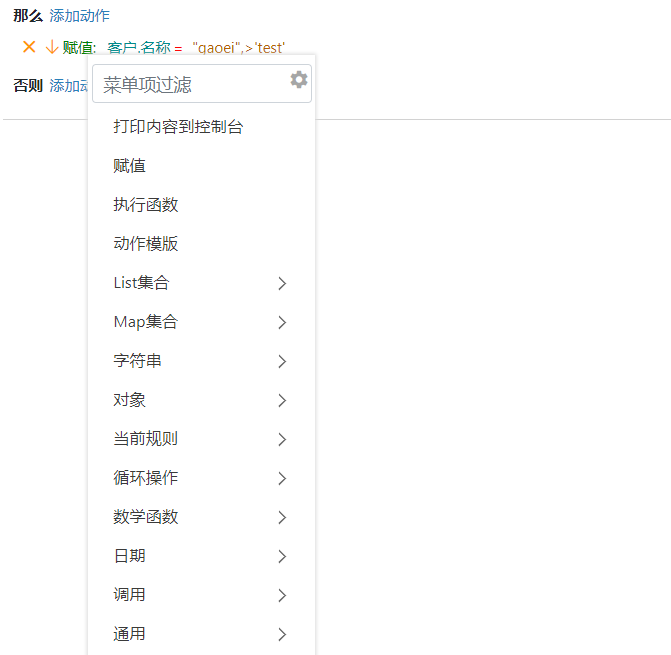This screenshot has height=655, width=671.
Task: Expand the 调用 submenu
Action: pyautogui.click(x=200, y=595)
